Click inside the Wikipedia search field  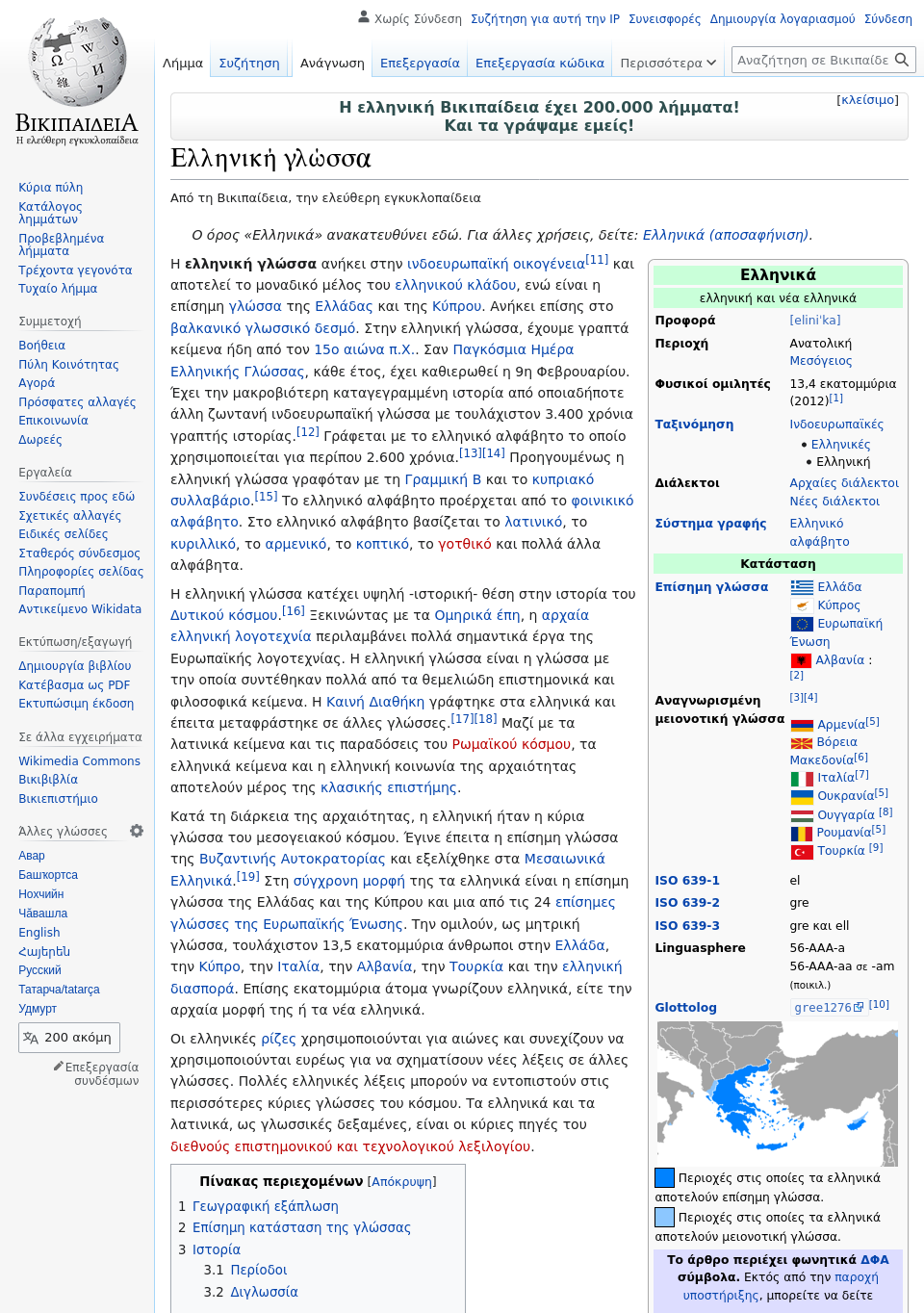click(x=812, y=60)
